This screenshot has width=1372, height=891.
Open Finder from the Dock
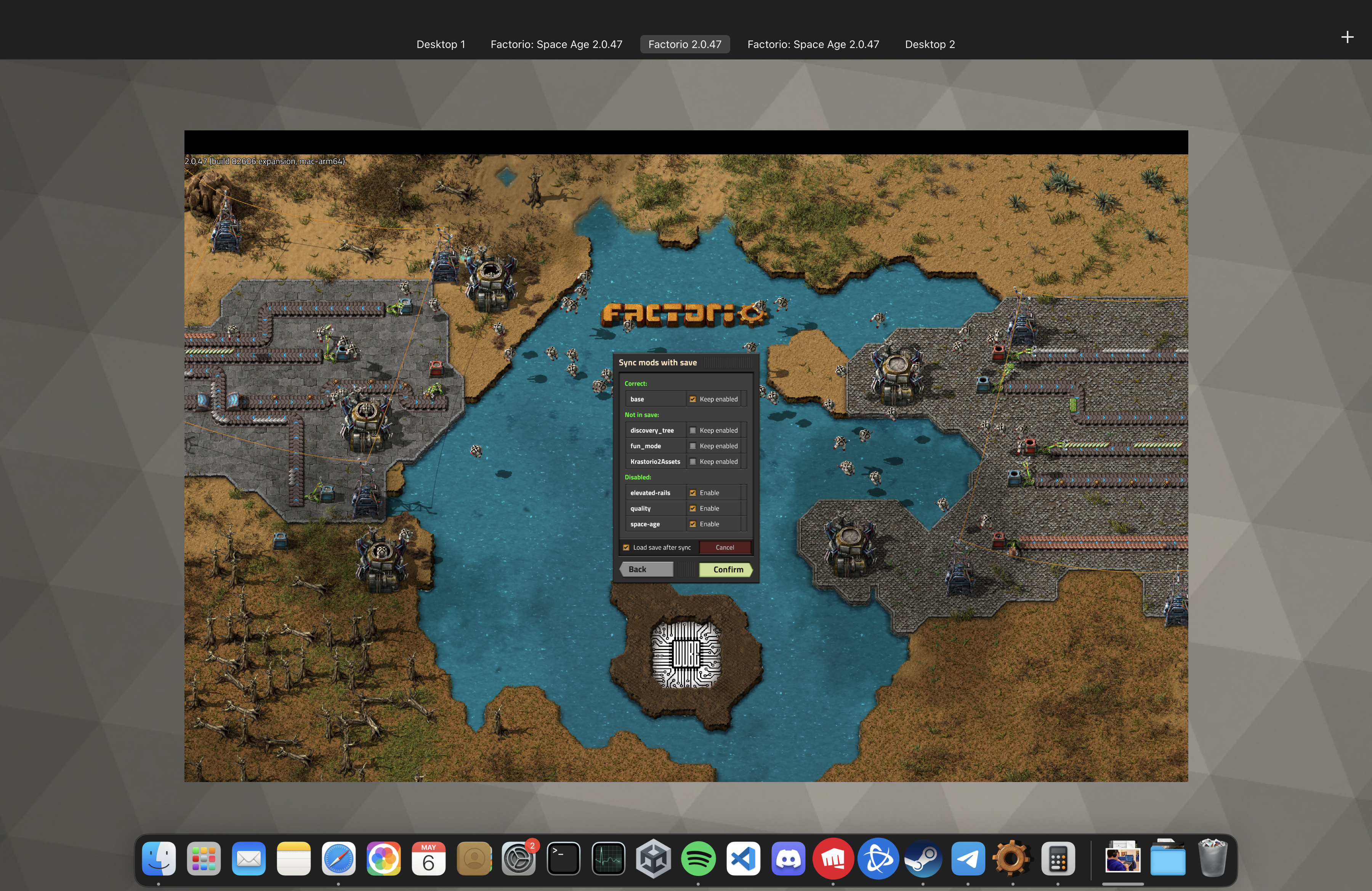[x=159, y=859]
